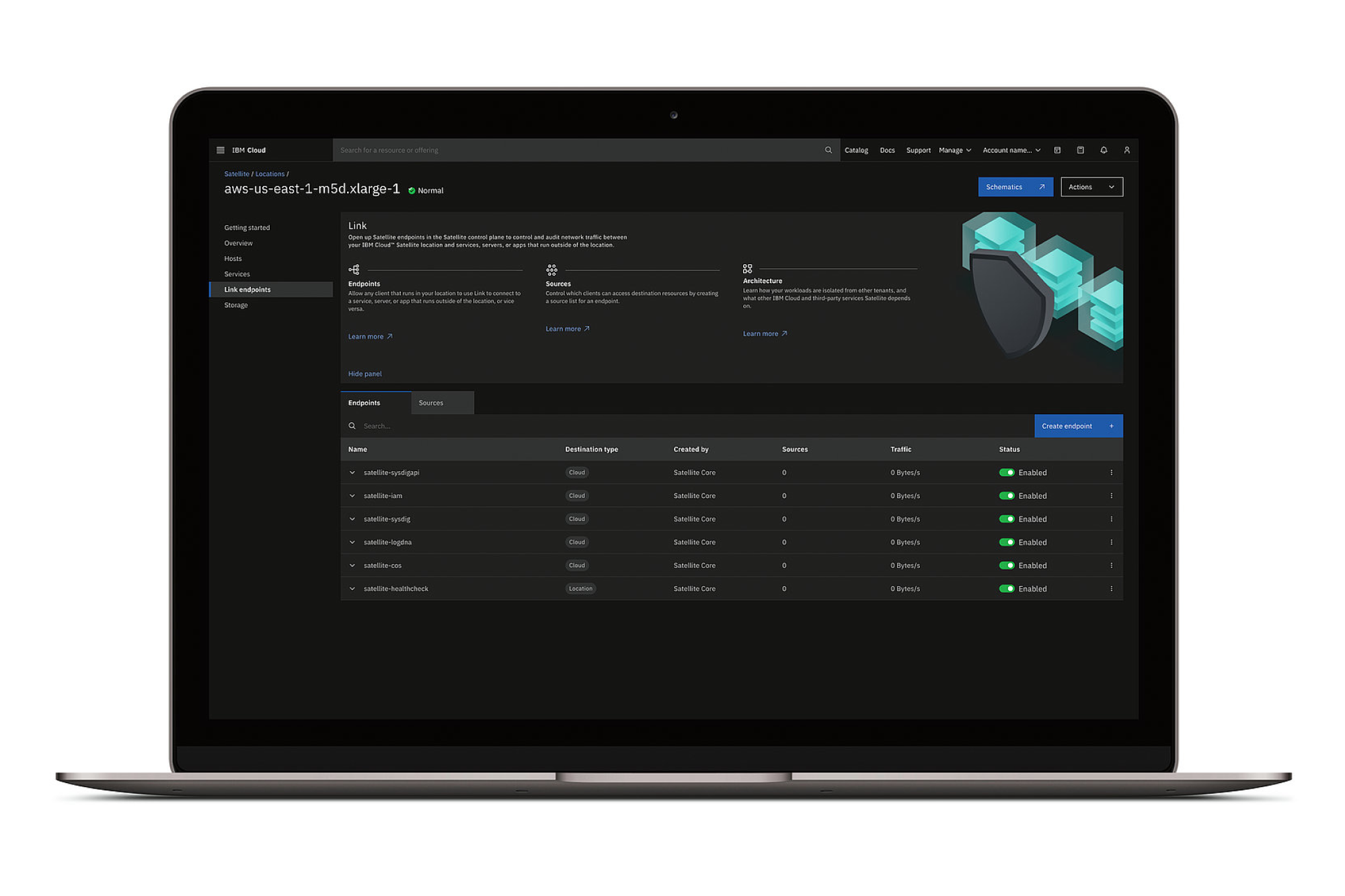Open Getting started in sidebar
This screenshot has width=1345, height=896.
pyautogui.click(x=247, y=227)
